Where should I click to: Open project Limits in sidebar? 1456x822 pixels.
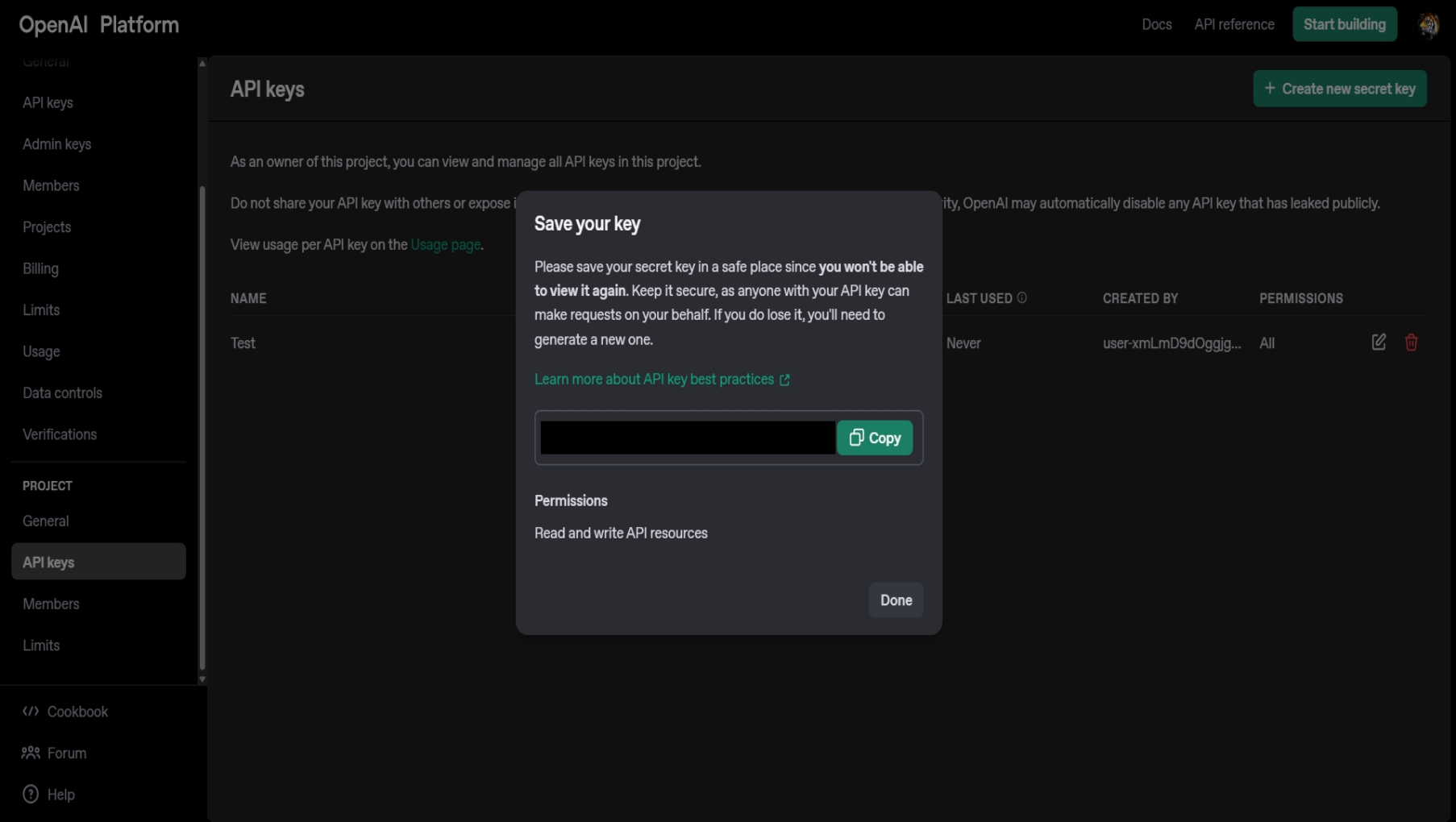click(x=41, y=646)
